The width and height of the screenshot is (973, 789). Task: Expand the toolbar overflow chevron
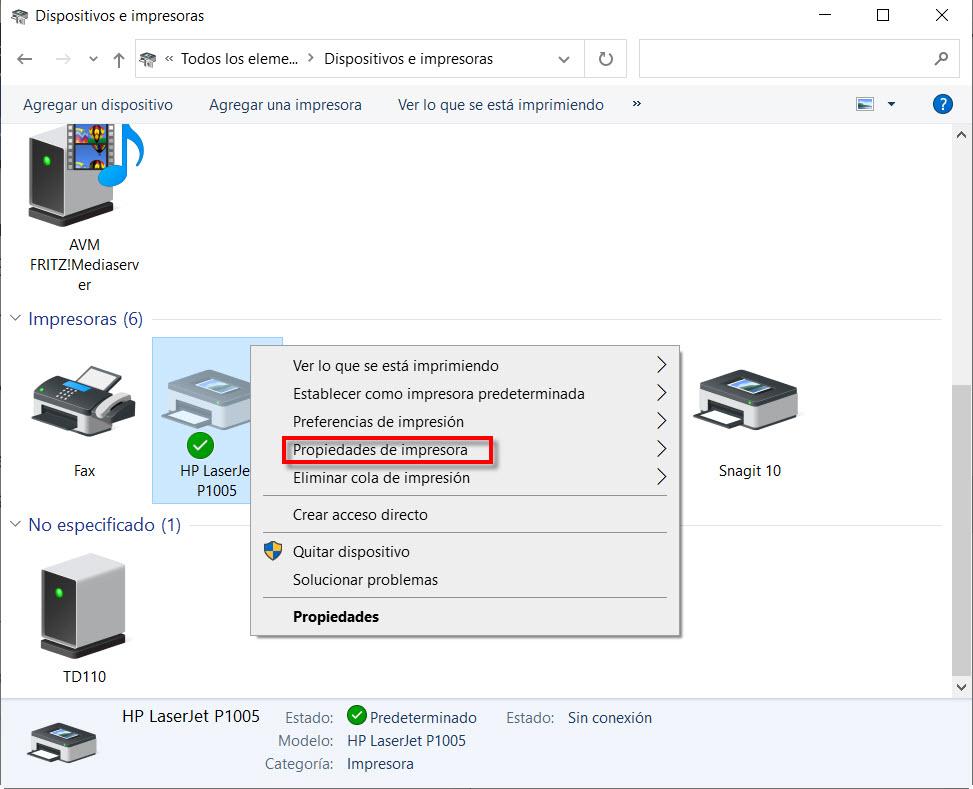tap(637, 104)
